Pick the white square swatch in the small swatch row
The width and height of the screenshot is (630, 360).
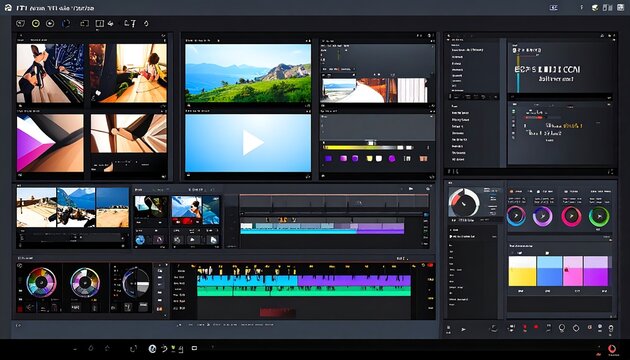coord(379,159)
